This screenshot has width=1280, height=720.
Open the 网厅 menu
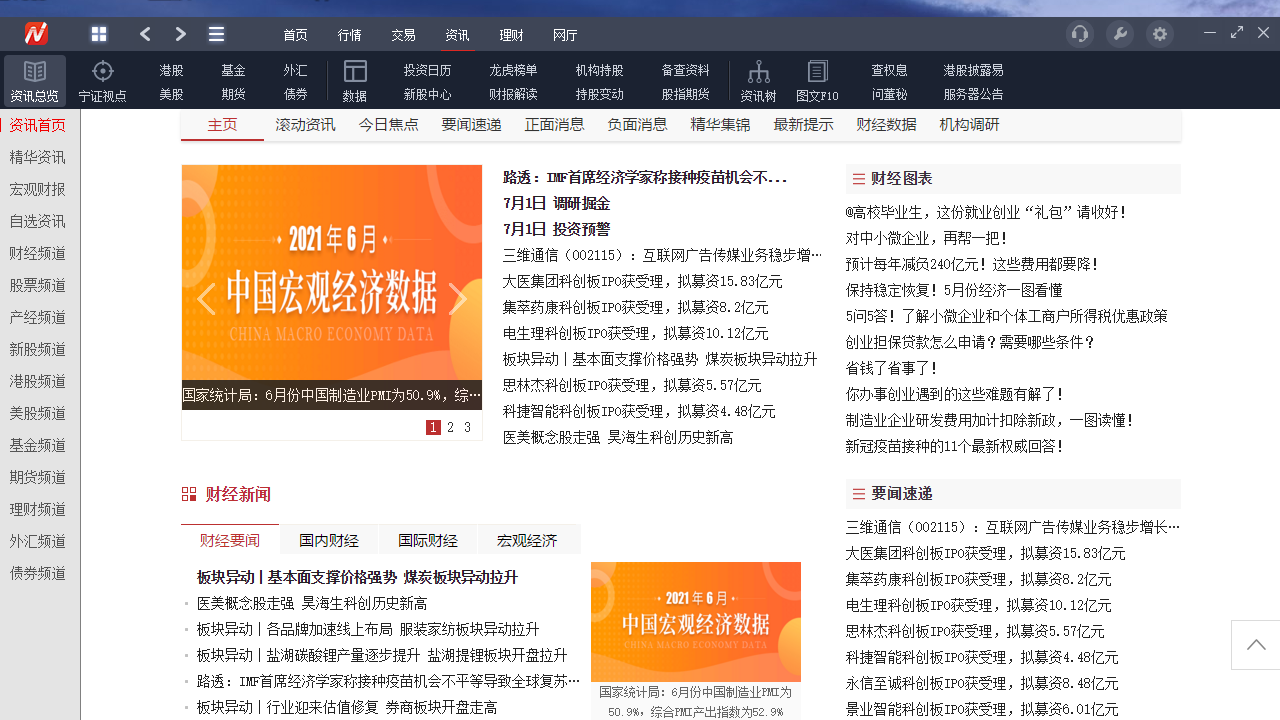click(x=565, y=34)
